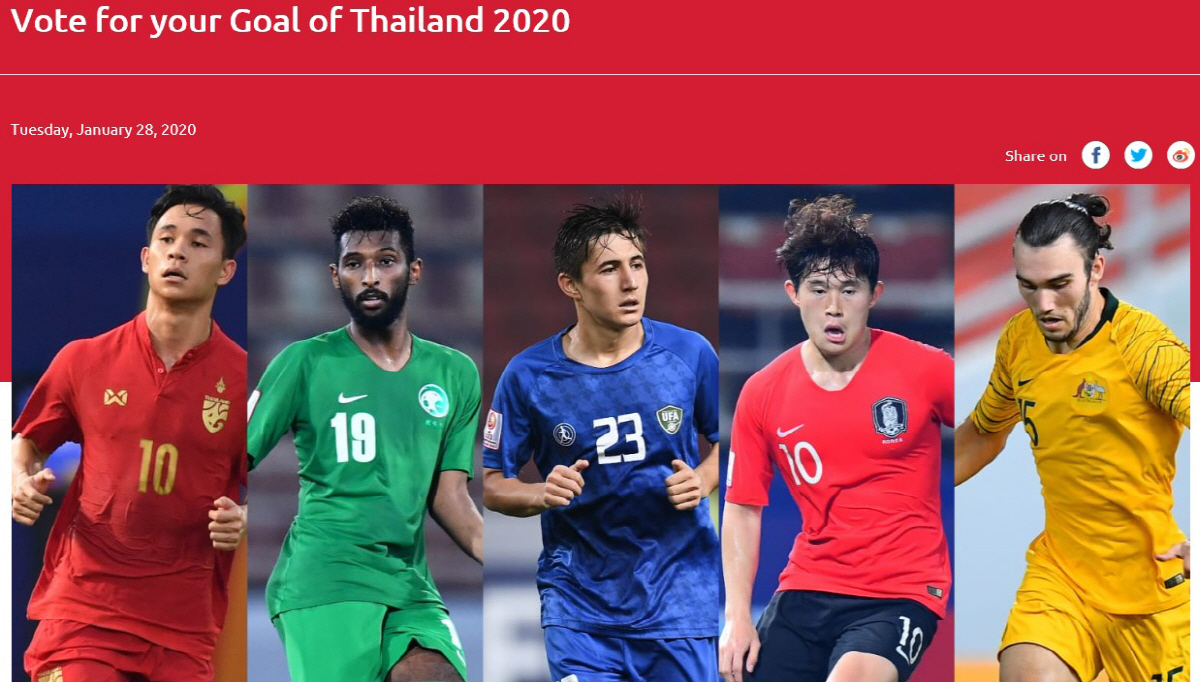
Task: Click the date Tuesday, January 28, 2020
Action: tap(103, 129)
